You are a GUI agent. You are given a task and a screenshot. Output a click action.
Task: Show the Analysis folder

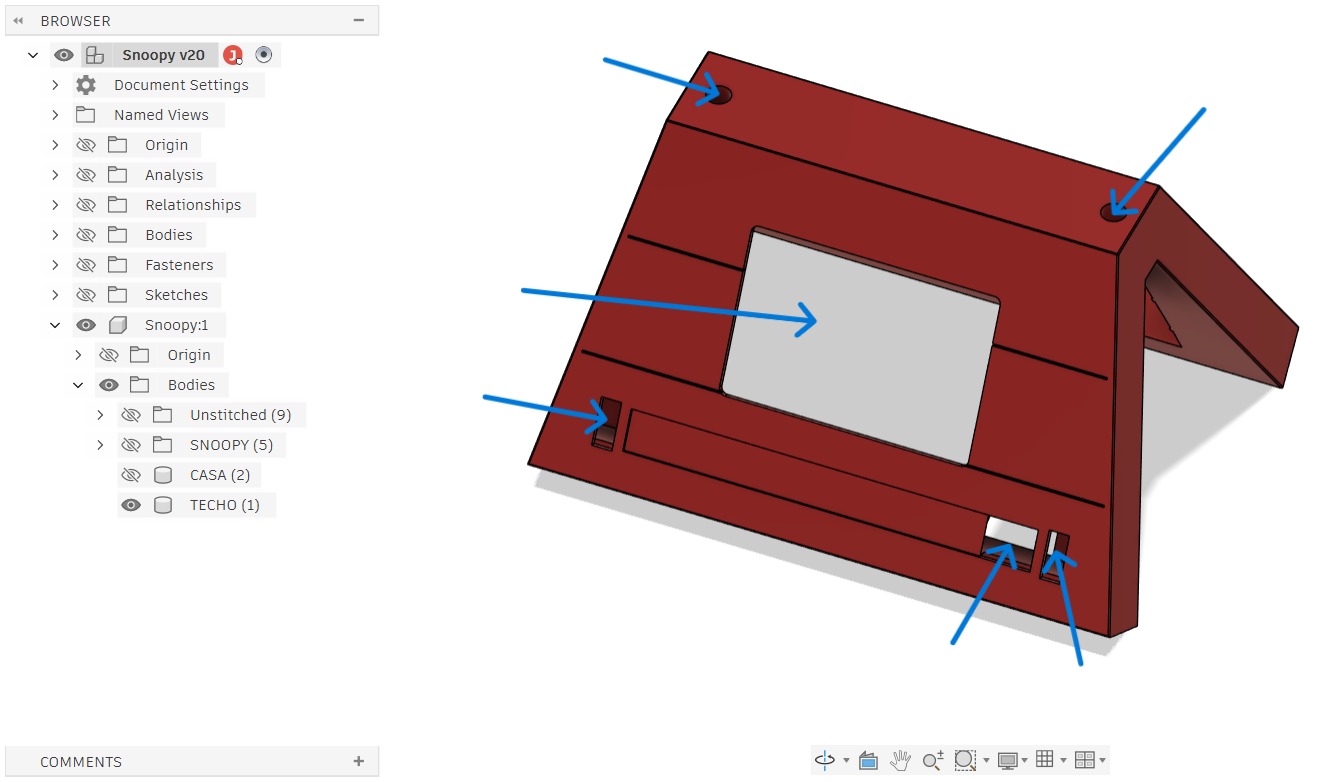pos(86,175)
